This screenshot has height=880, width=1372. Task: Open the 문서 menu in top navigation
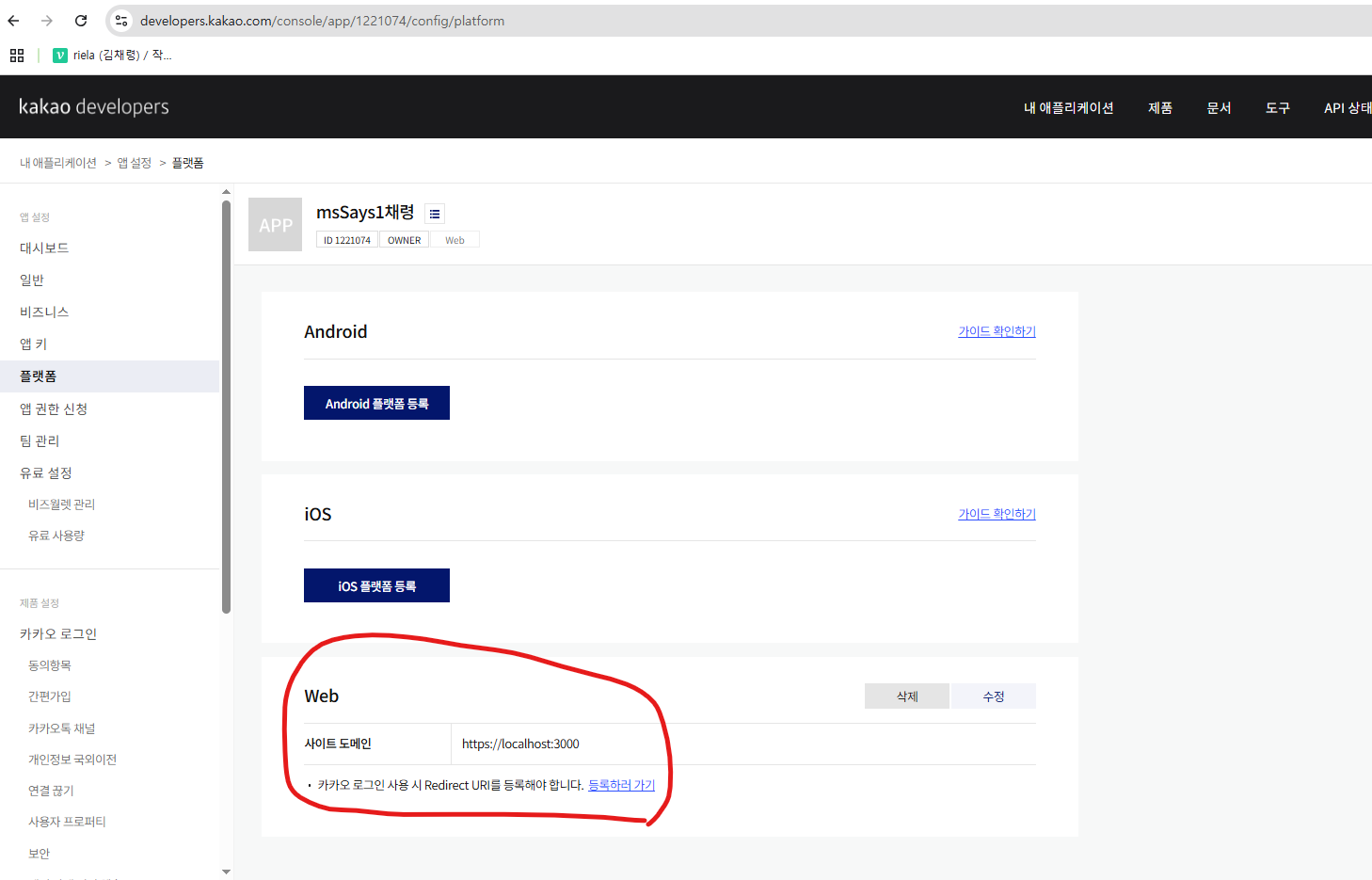click(1219, 107)
